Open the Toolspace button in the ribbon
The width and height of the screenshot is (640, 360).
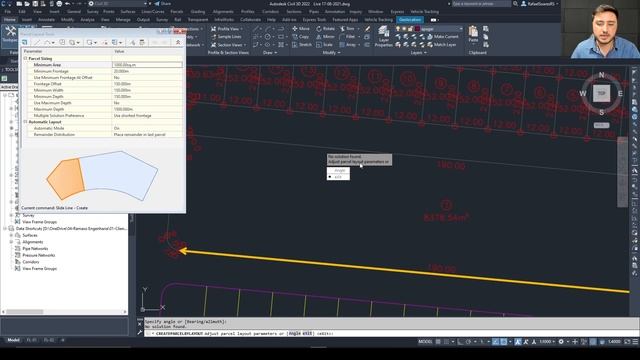[x=9, y=35]
